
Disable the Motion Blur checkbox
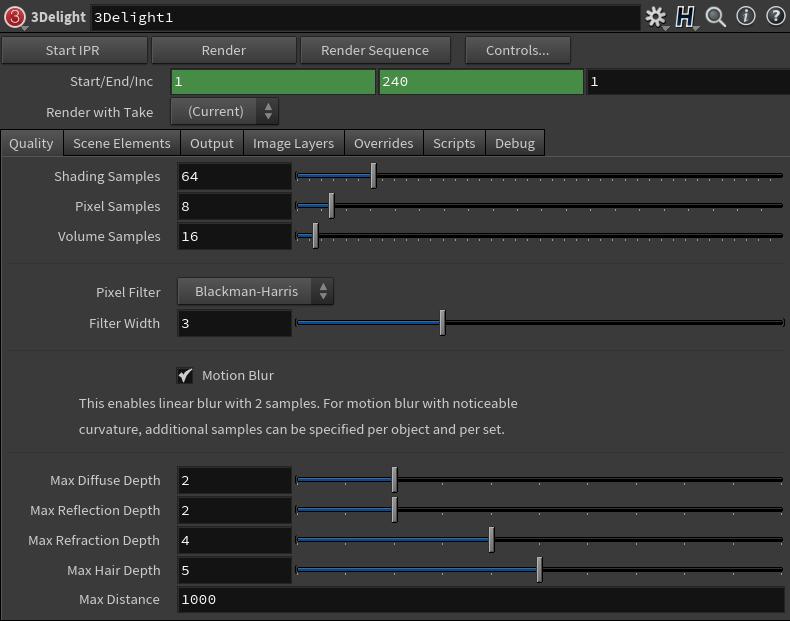185,375
